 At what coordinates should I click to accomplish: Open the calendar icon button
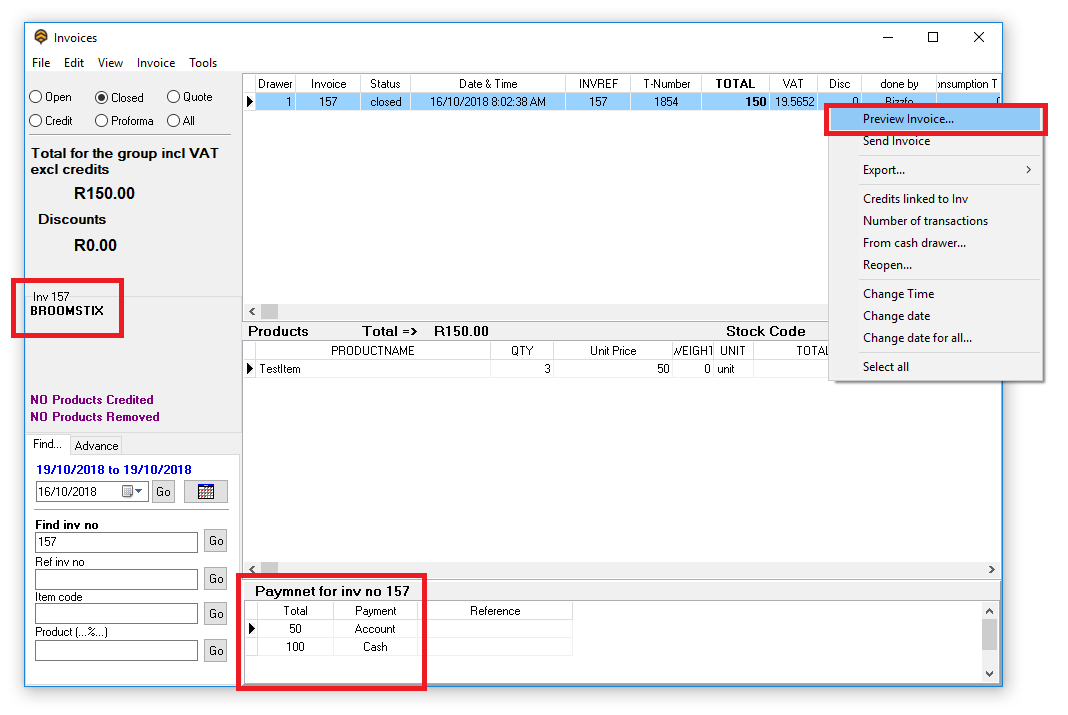coord(205,491)
